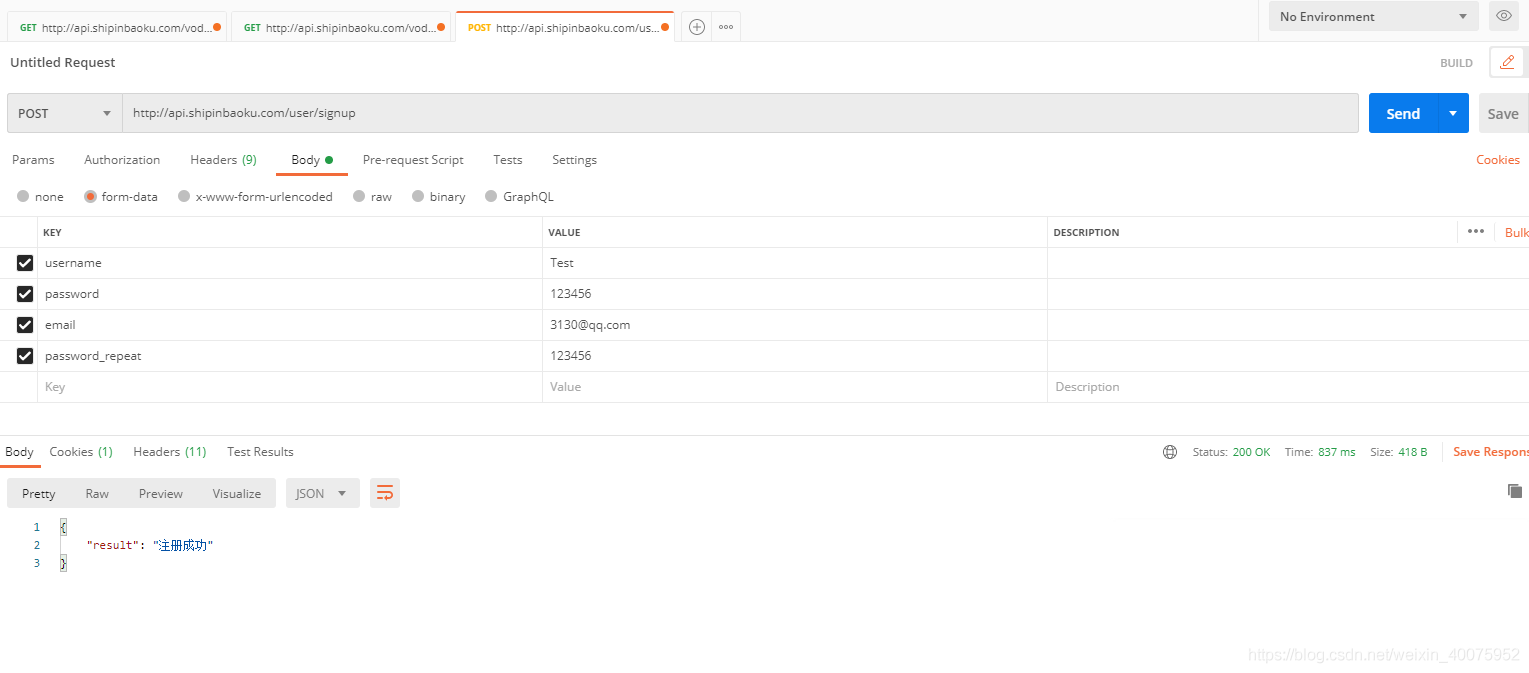The image size is (1529, 673).
Task: Uncheck the password row checkbox
Action: click(25, 294)
